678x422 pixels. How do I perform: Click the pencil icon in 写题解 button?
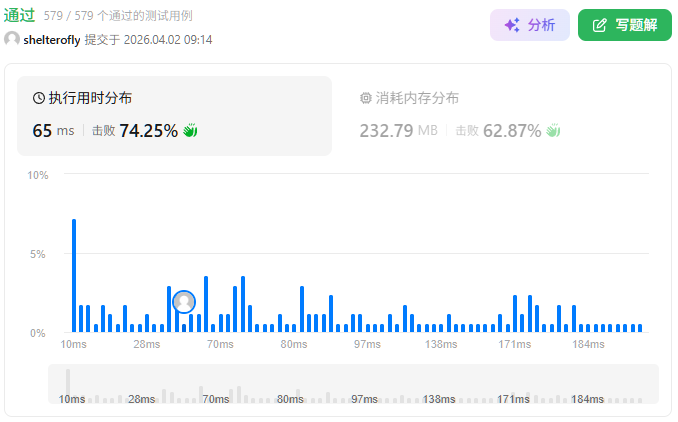click(x=600, y=25)
